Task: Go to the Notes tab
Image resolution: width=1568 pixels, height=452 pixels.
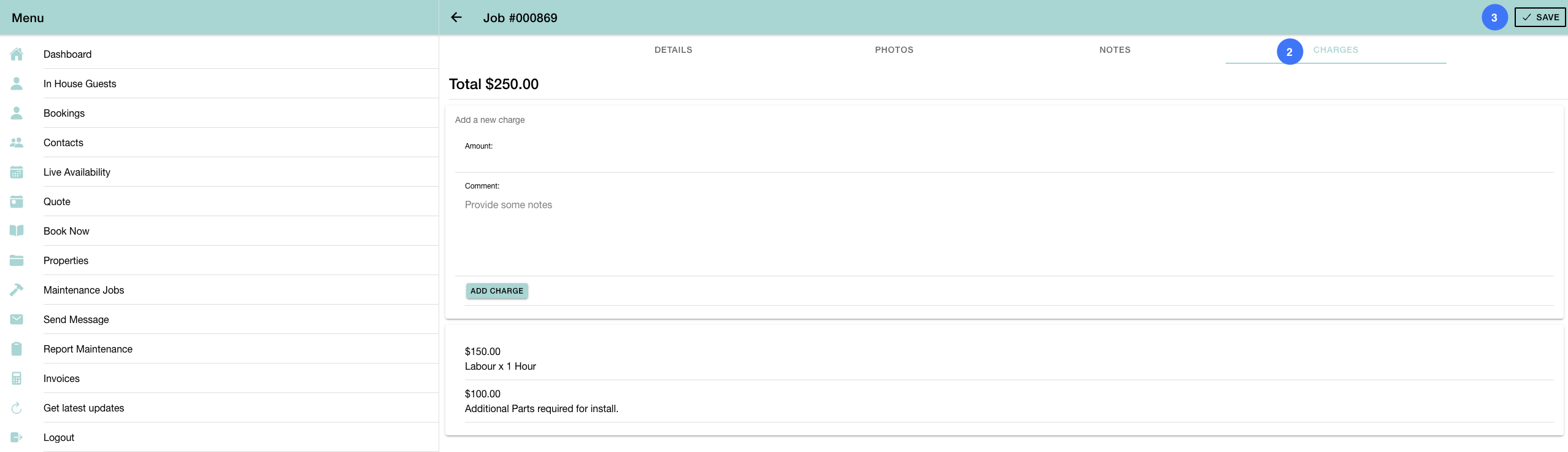Action: [1115, 50]
